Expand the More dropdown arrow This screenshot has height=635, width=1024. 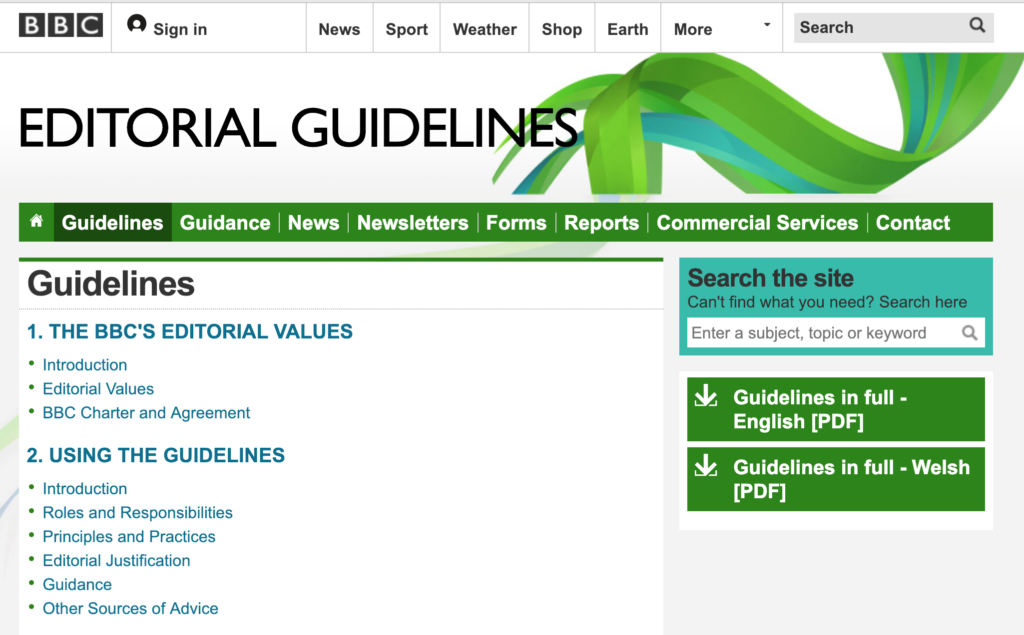pyautogui.click(x=767, y=25)
